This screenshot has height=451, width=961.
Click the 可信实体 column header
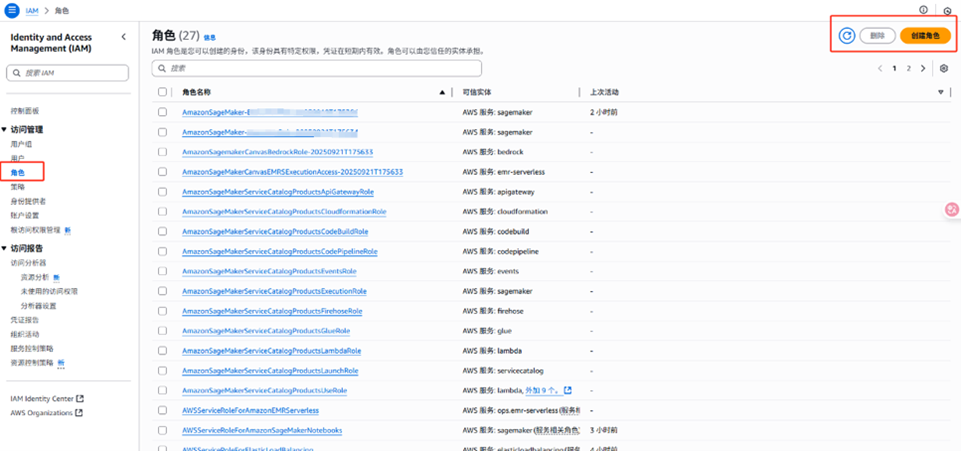coord(477,93)
